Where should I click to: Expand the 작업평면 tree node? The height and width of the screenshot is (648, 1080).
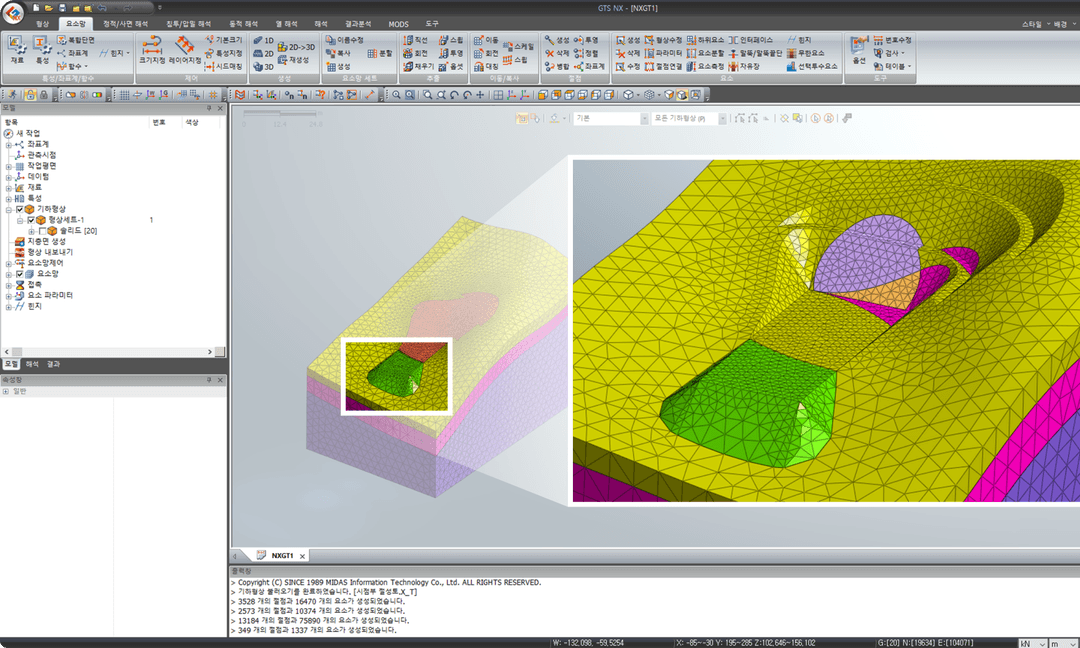tap(8, 166)
